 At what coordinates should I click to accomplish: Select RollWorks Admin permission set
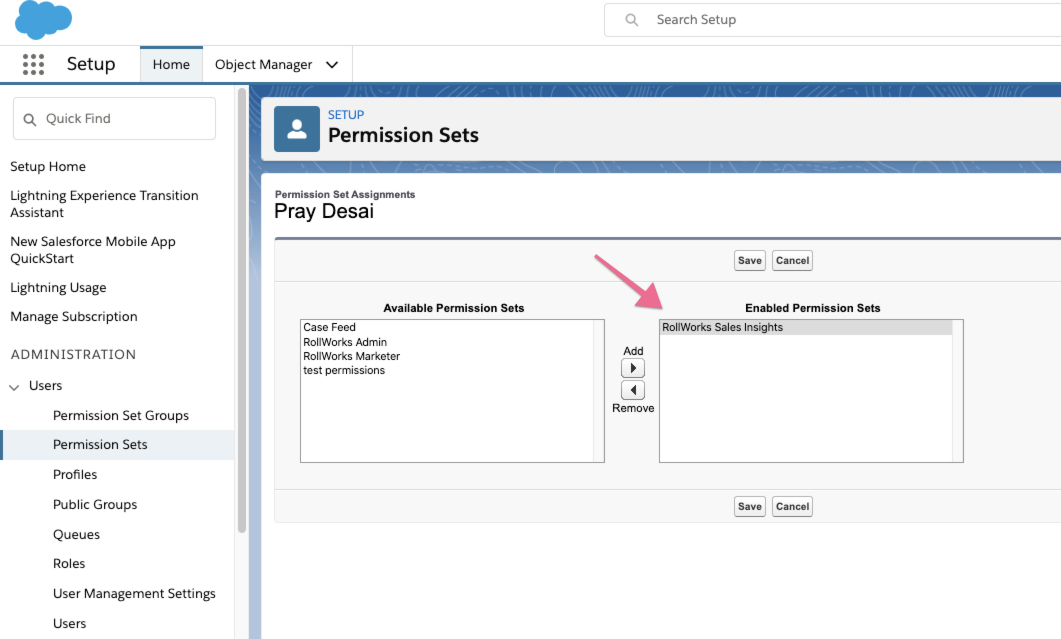[x=345, y=343]
